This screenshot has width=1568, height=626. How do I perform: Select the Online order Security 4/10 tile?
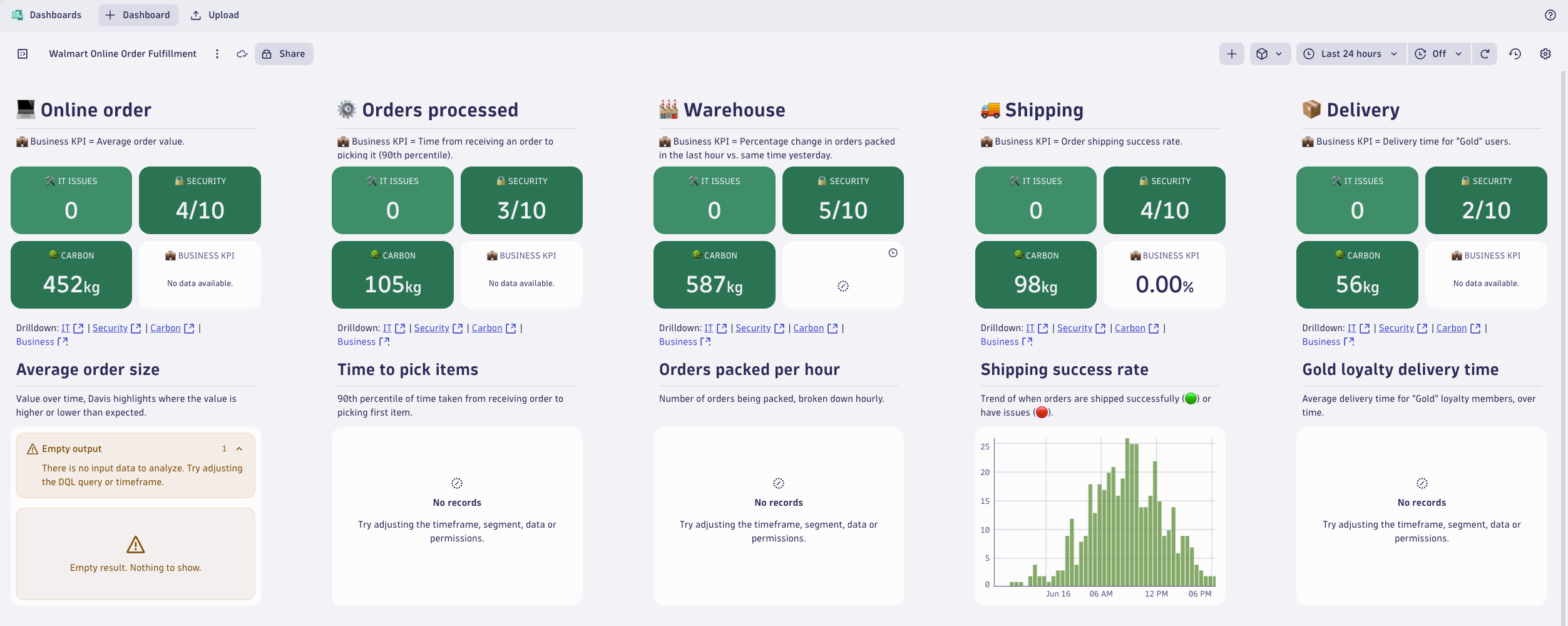coord(200,200)
